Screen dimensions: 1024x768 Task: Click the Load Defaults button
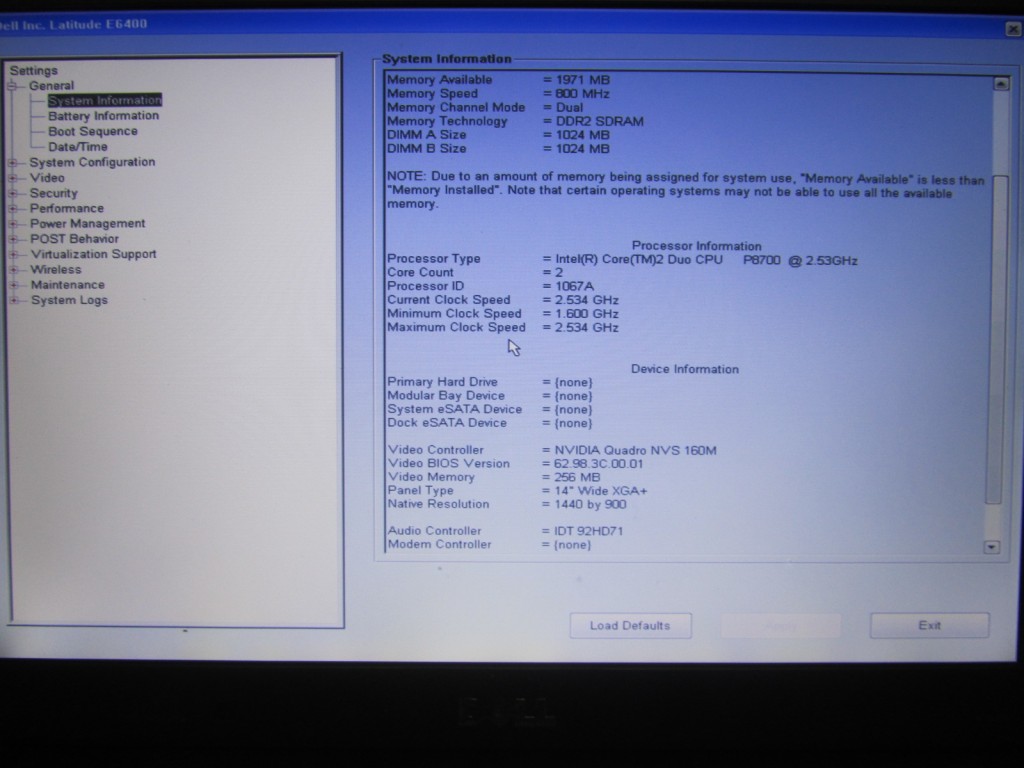click(630, 626)
